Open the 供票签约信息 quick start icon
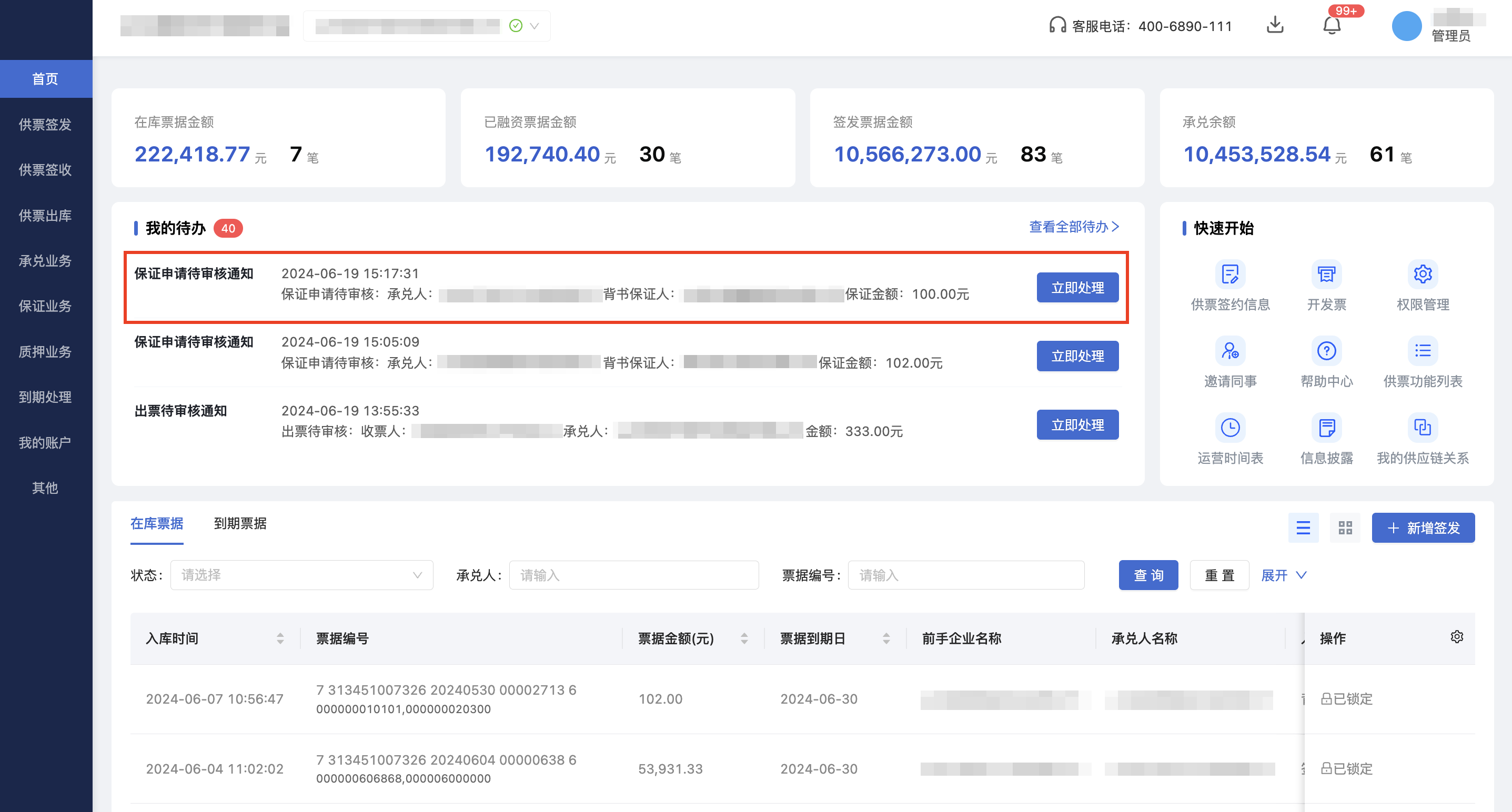Viewport: 1512px width, 812px height. 1230,274
